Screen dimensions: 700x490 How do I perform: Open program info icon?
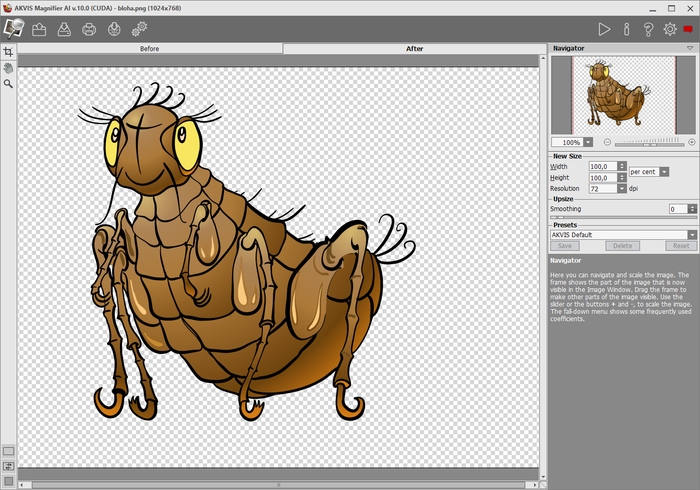626,29
